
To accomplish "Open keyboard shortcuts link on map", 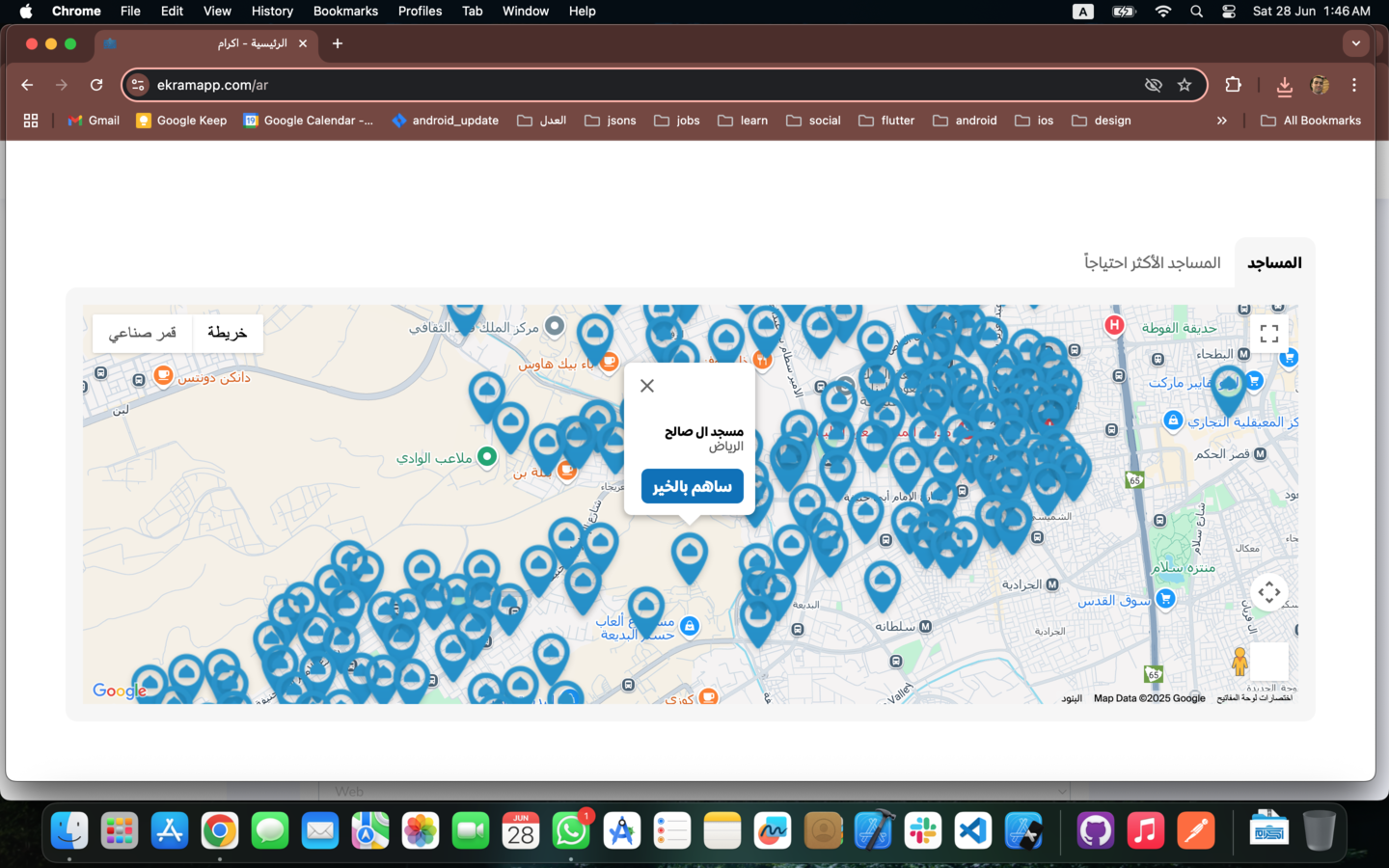I will [x=1254, y=698].
